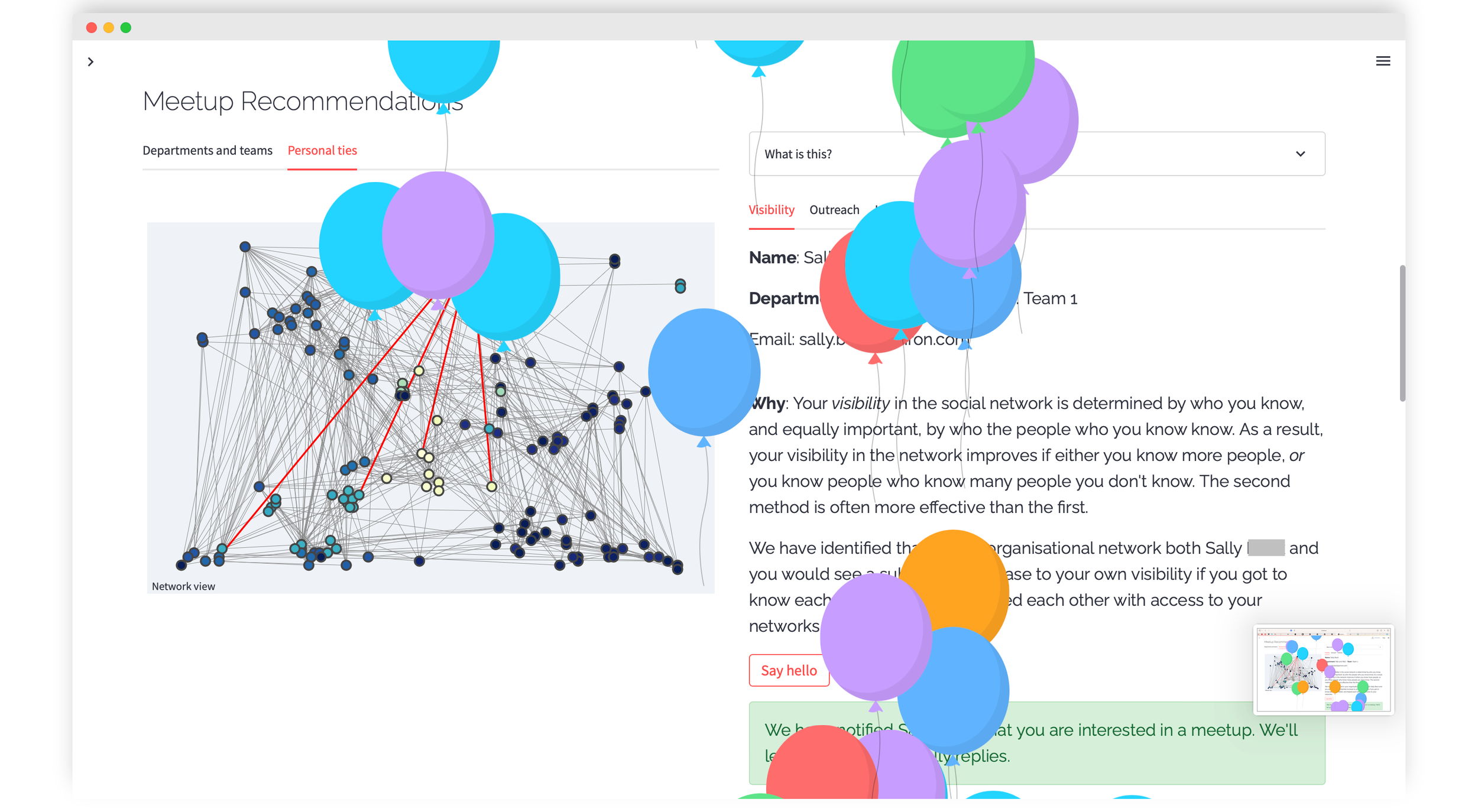Image resolution: width=1478 pixels, height=812 pixels.
Task: Click the Network view label
Action: pyautogui.click(x=183, y=586)
